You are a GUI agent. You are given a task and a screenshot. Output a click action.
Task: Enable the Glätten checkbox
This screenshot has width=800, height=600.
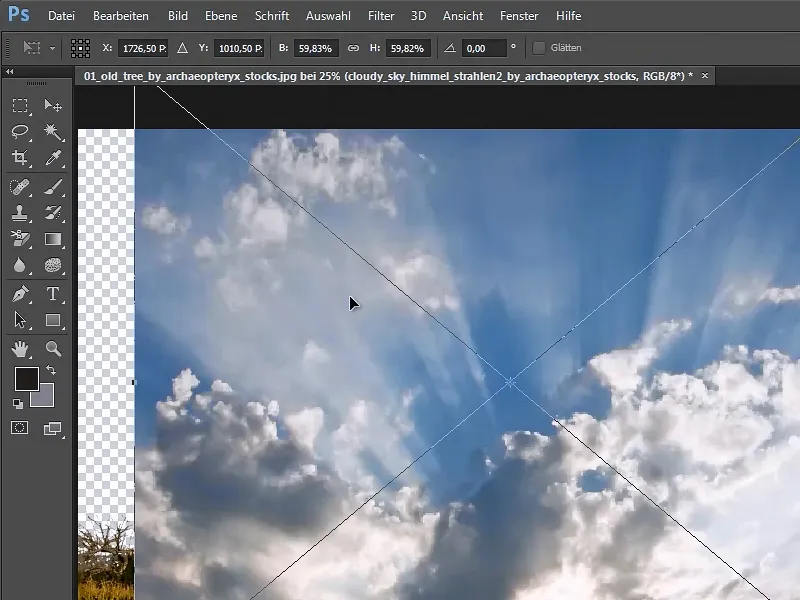pos(538,48)
